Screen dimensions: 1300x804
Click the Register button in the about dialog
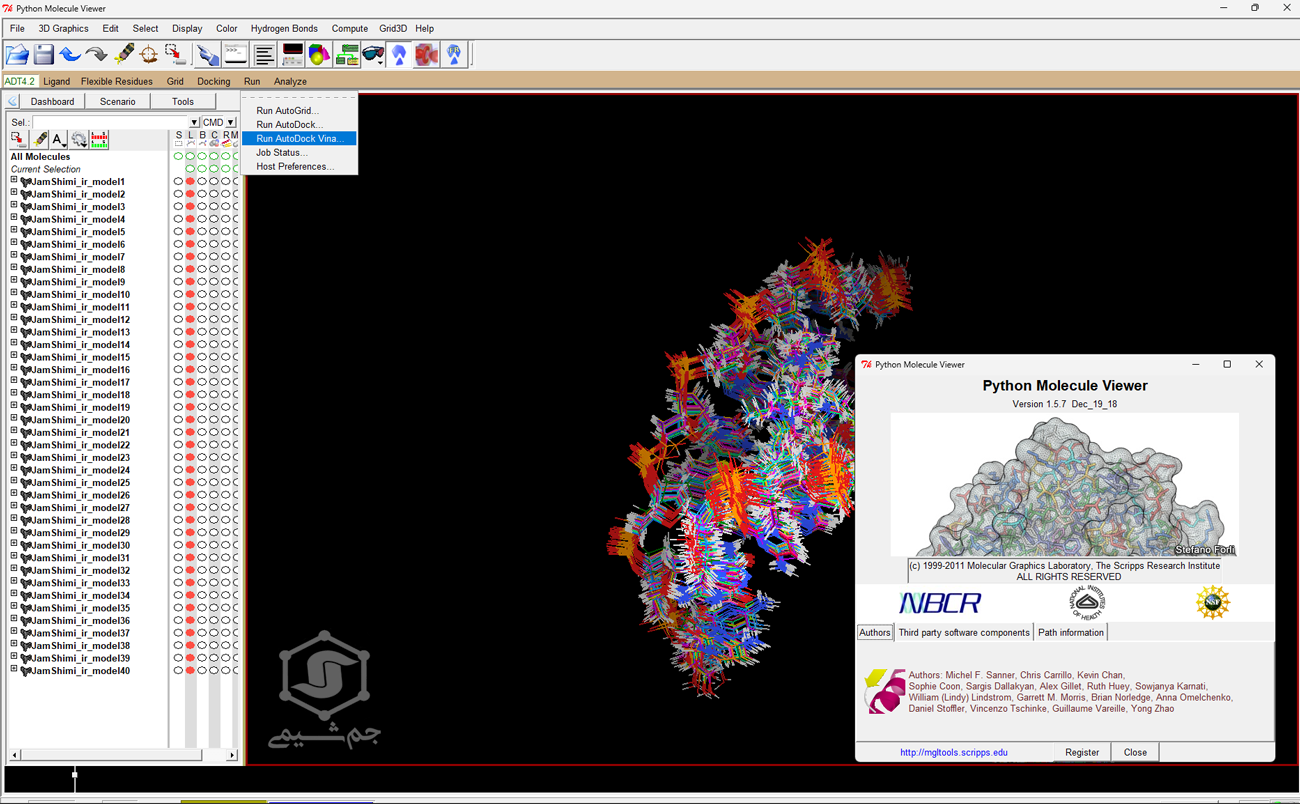[1082, 752]
